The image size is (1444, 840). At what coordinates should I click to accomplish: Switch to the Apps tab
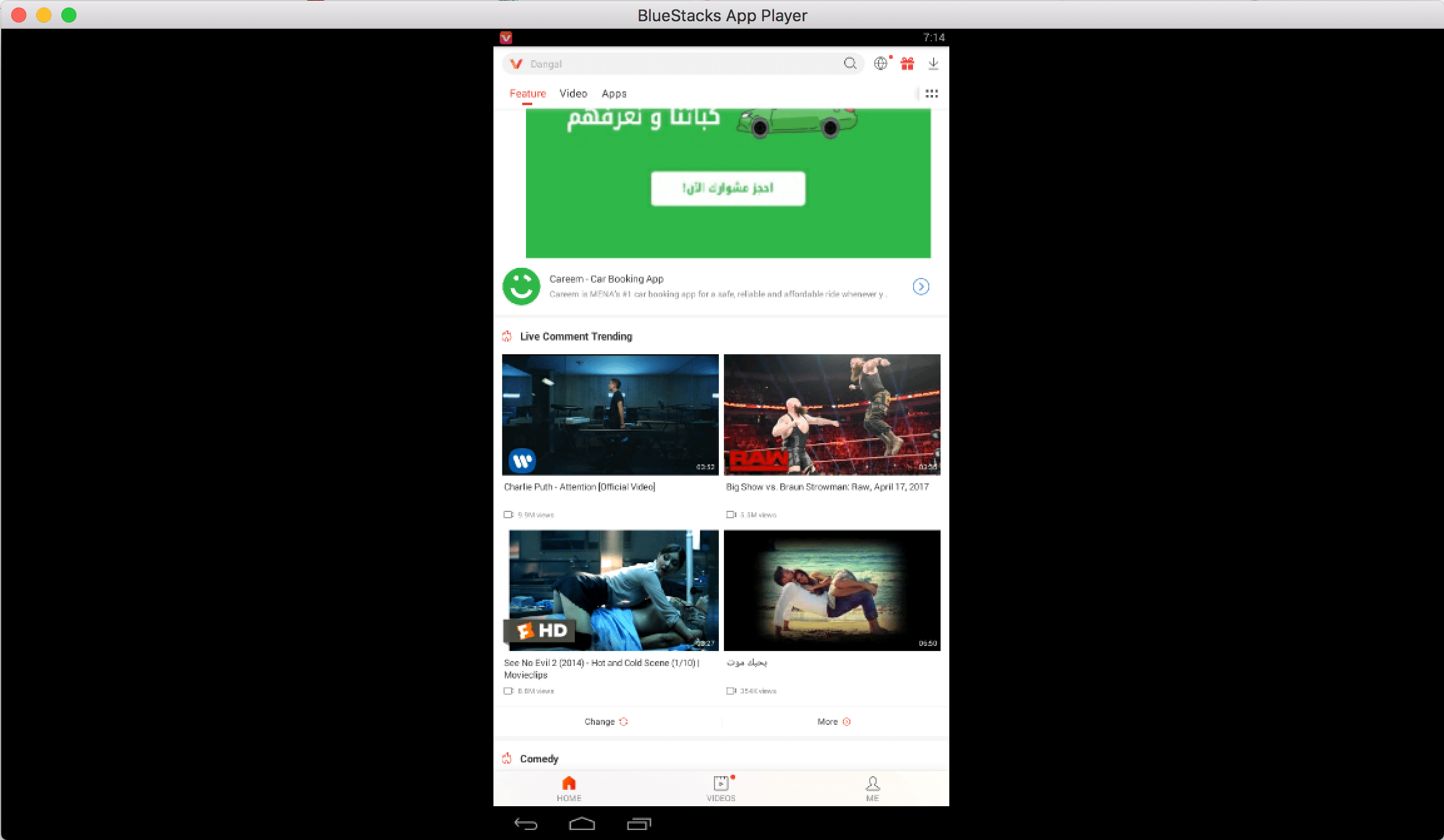[614, 93]
